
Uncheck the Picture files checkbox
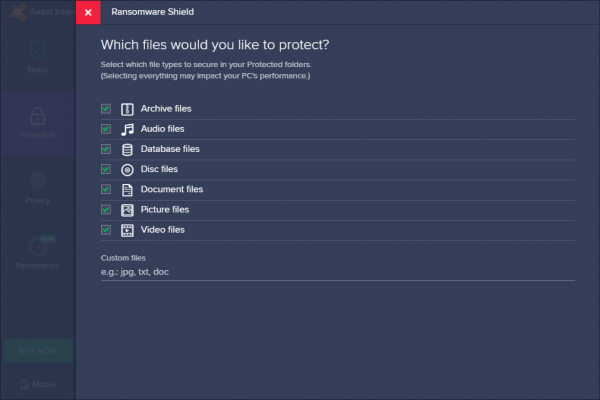tap(106, 210)
